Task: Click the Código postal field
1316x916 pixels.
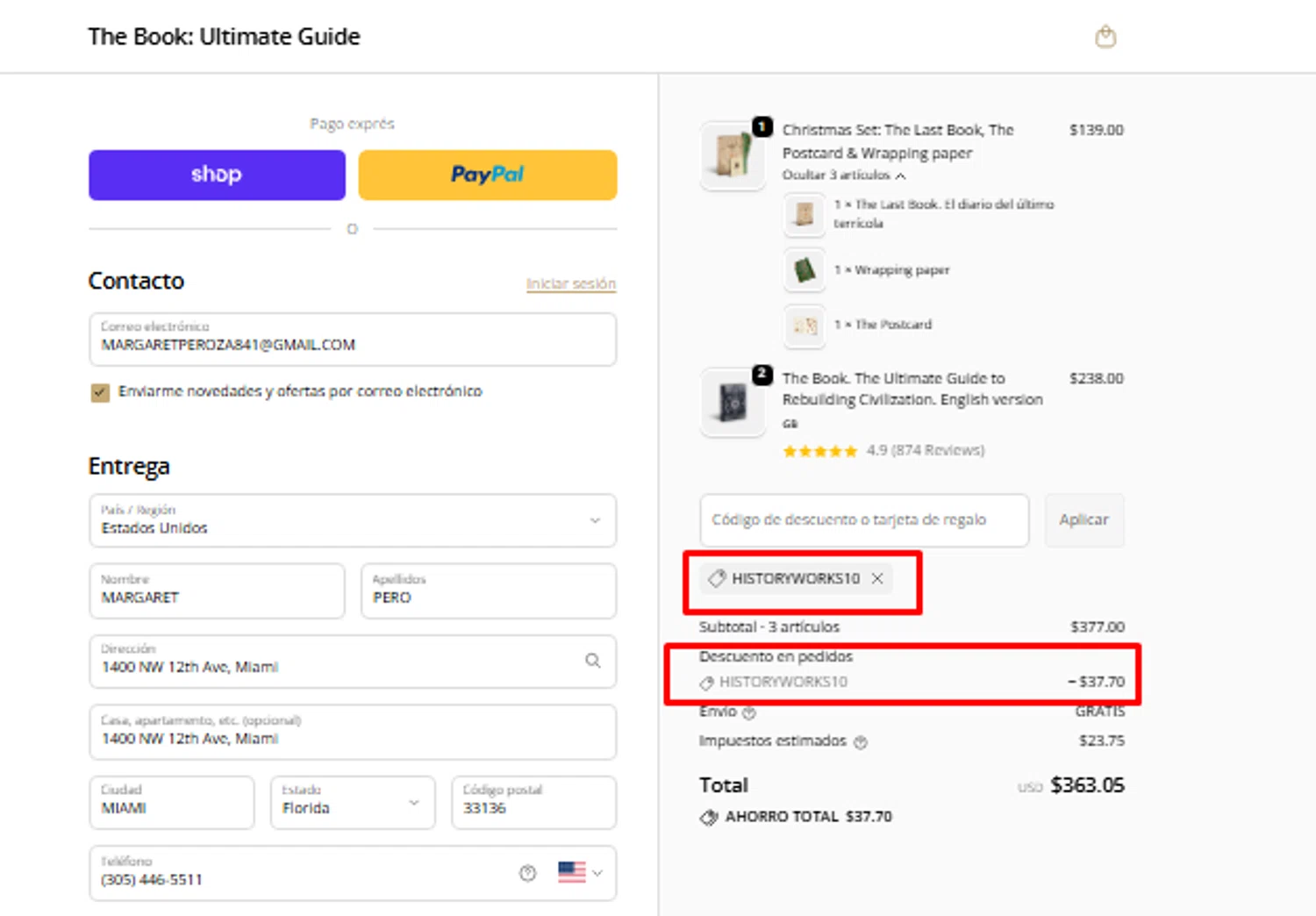Action: point(533,803)
